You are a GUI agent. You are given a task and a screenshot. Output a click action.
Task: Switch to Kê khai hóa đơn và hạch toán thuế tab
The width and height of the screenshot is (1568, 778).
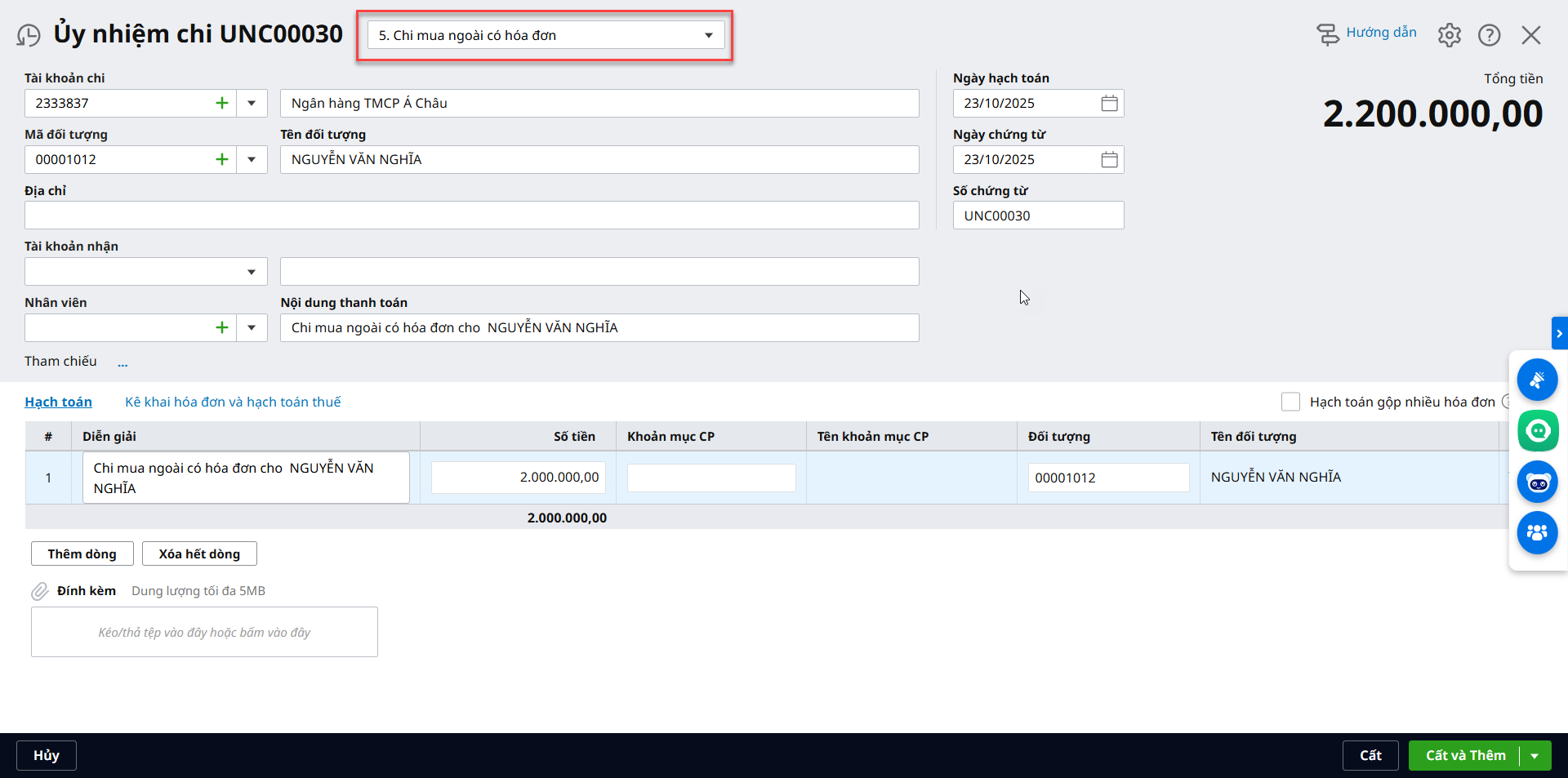pos(233,402)
